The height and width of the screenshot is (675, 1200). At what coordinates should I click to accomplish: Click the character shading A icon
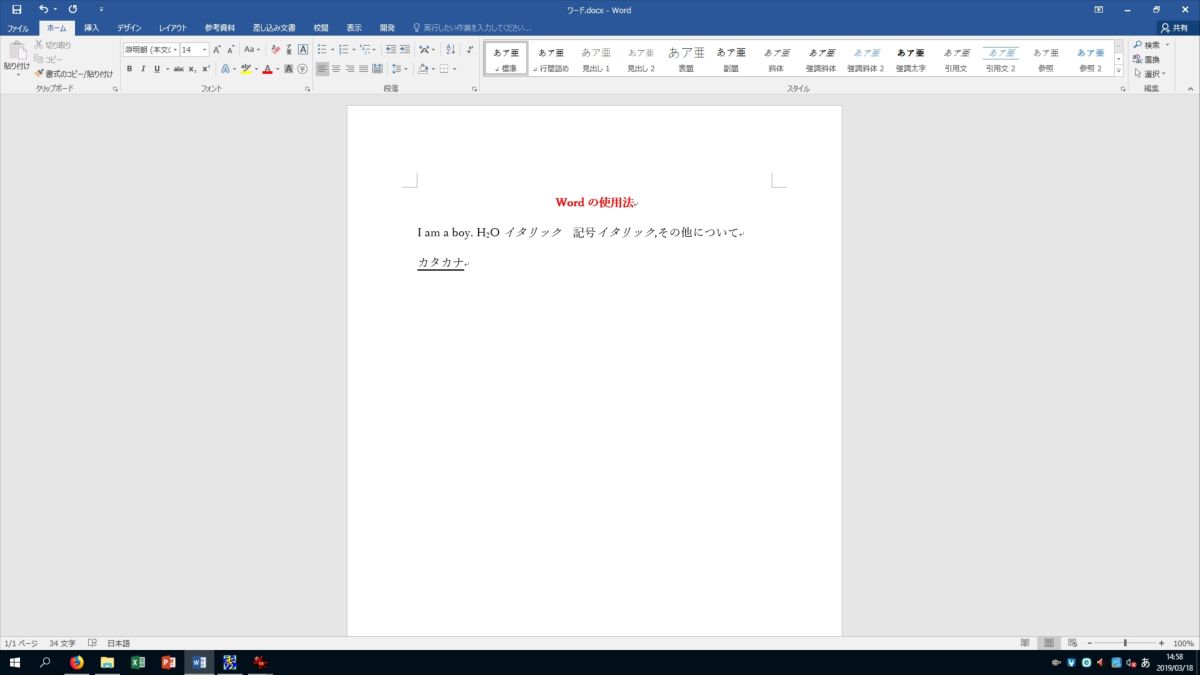pyautogui.click(x=289, y=69)
